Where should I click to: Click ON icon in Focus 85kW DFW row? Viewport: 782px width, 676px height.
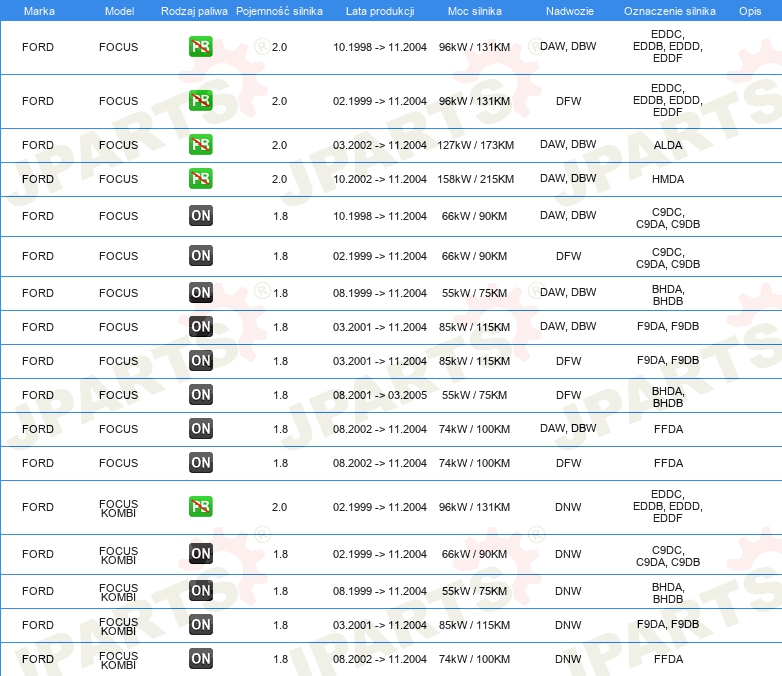click(x=200, y=360)
